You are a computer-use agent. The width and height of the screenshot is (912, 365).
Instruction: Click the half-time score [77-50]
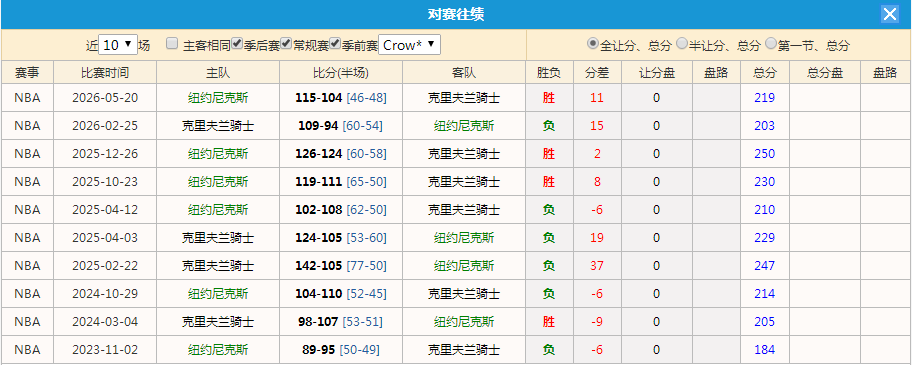366,266
